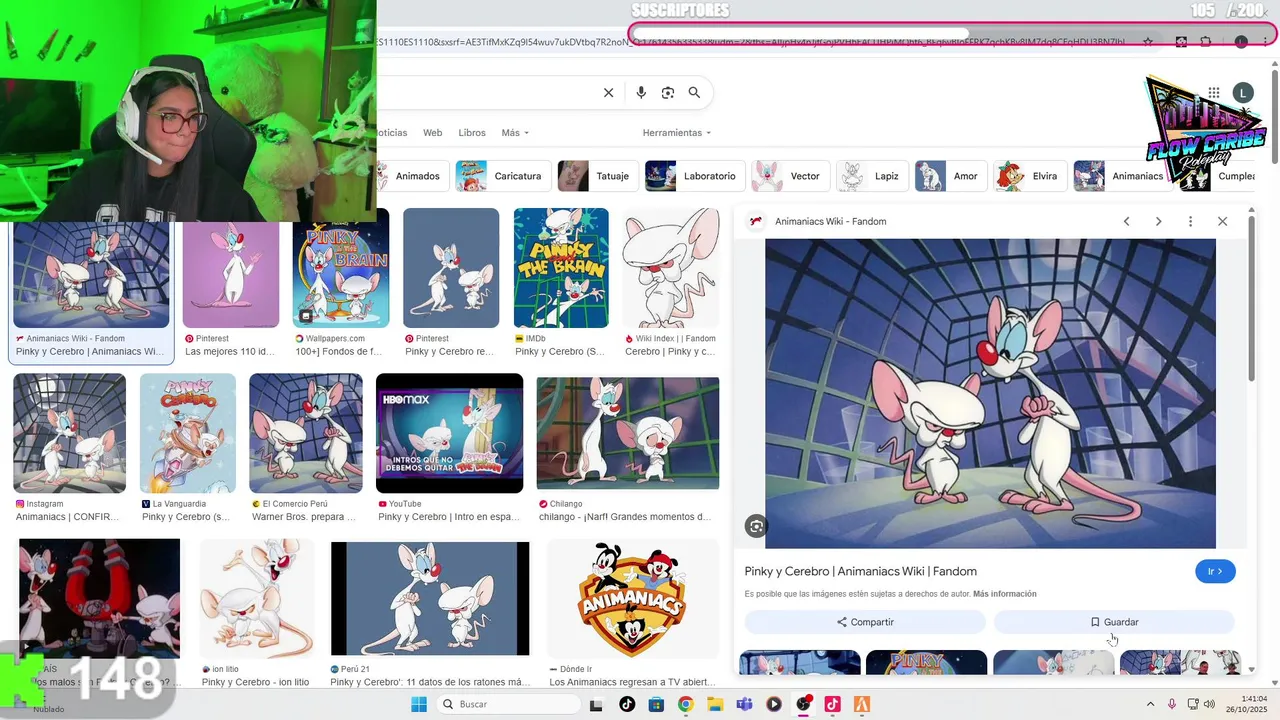Select the Vector filter chip
This screenshot has height=720, width=1280.
pos(790,176)
